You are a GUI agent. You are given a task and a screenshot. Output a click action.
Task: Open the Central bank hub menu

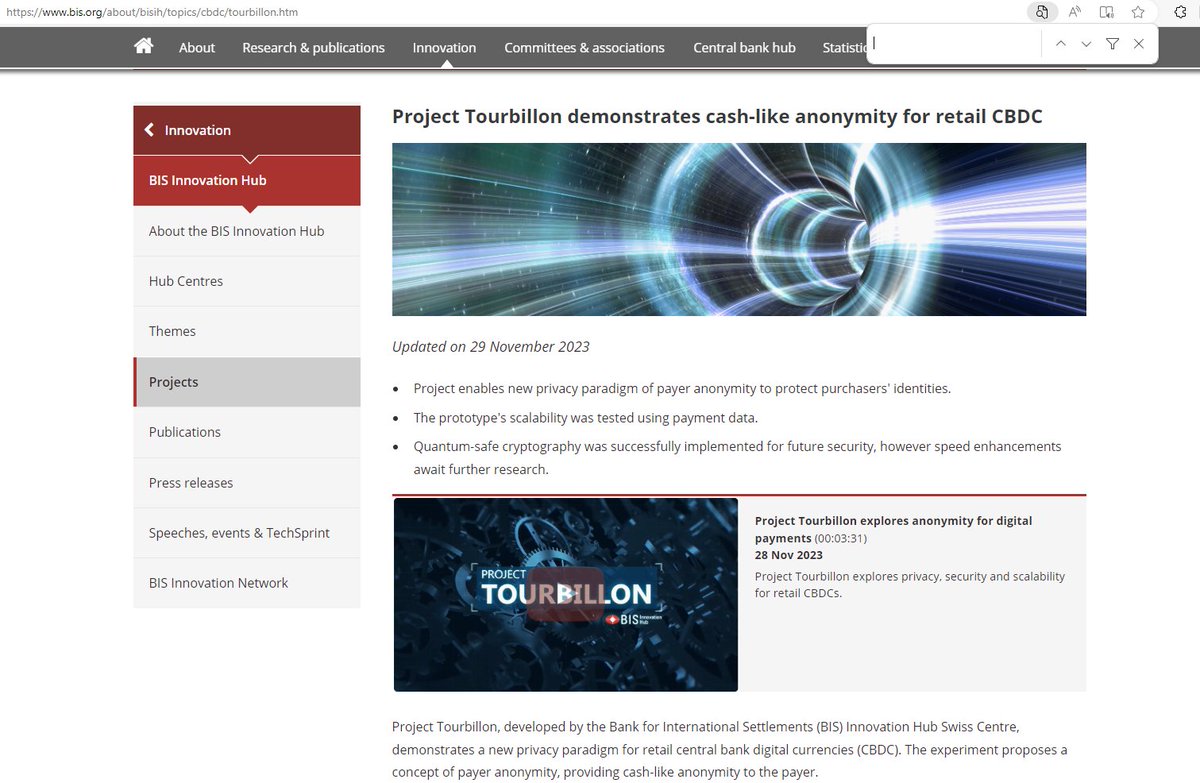pos(744,47)
